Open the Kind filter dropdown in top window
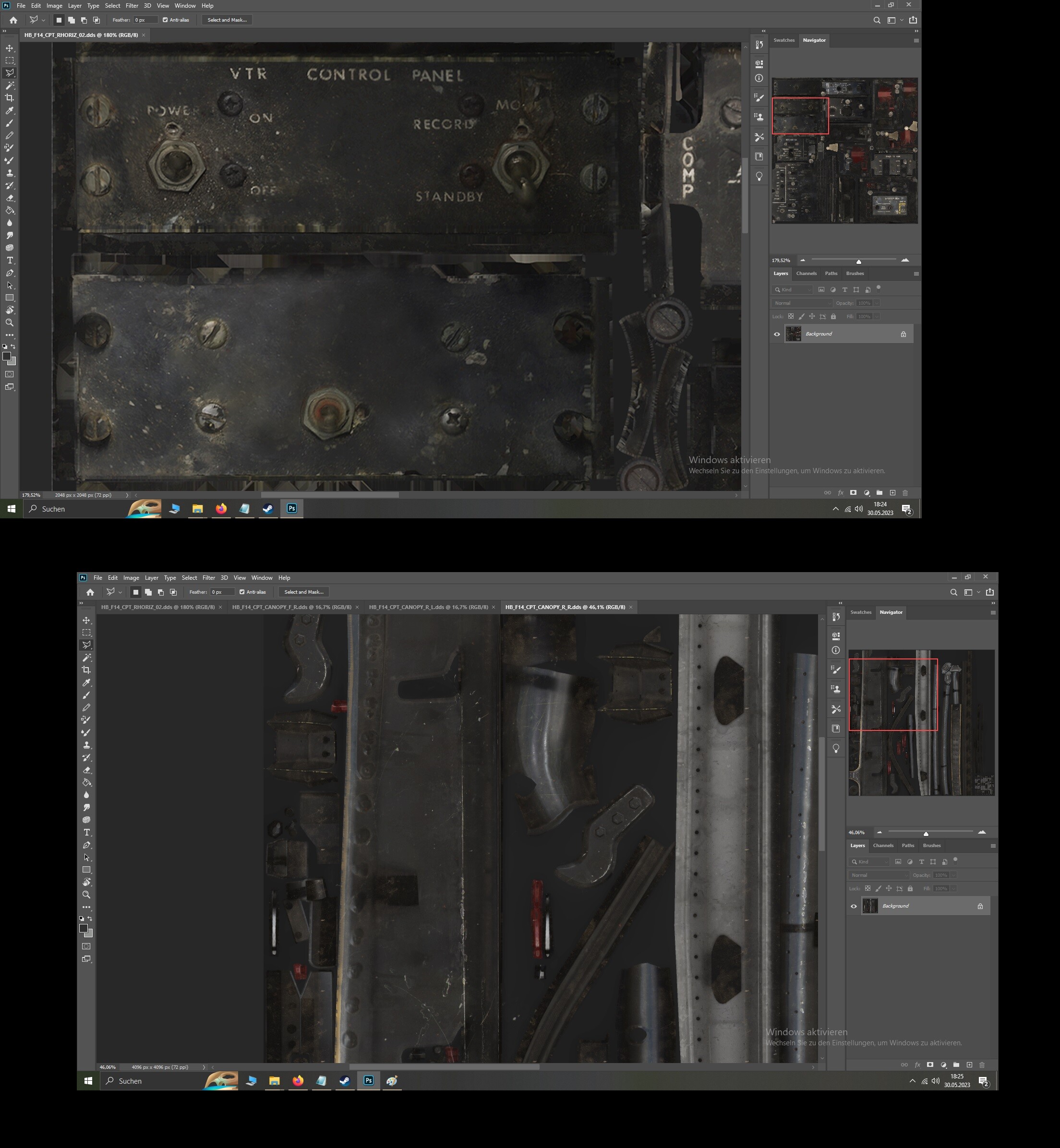1060x1148 pixels. click(792, 289)
